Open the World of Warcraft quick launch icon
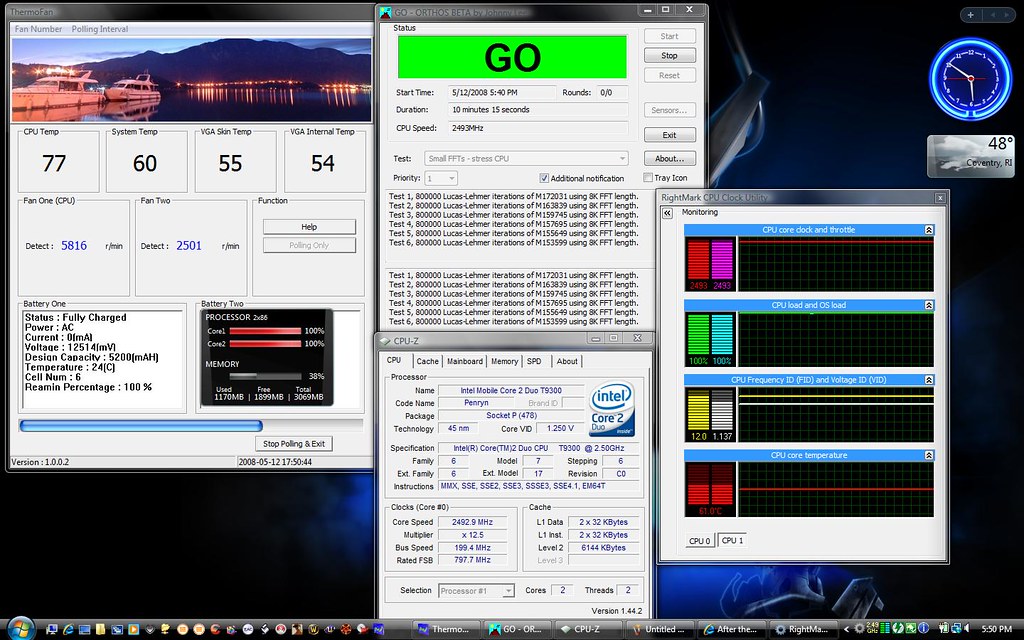Viewport: 1024px width, 640px height. click(x=313, y=629)
